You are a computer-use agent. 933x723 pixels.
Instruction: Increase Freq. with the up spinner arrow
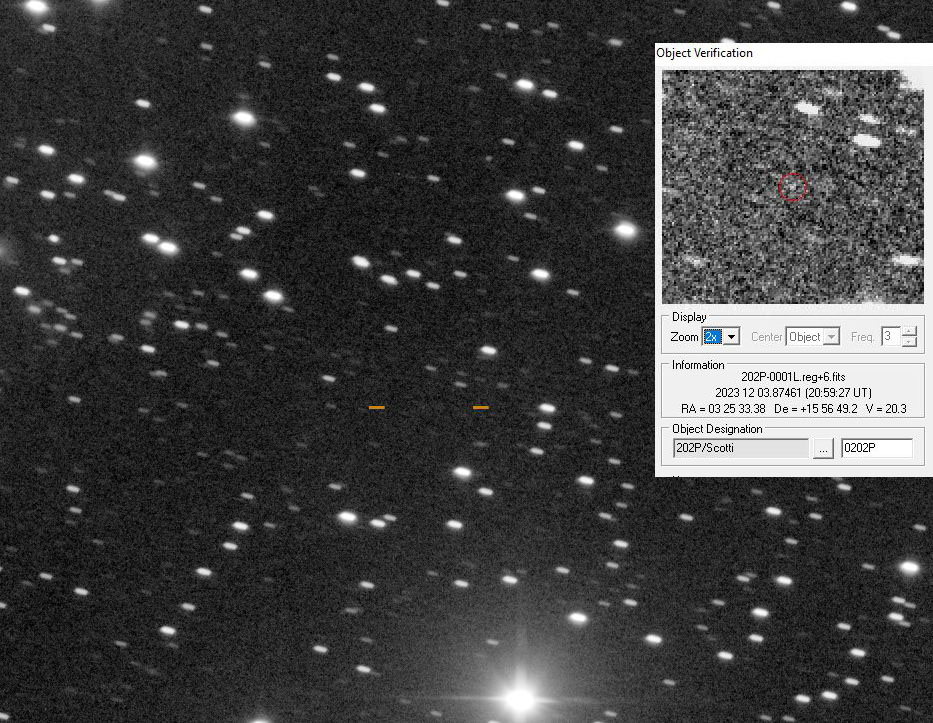(x=909, y=332)
